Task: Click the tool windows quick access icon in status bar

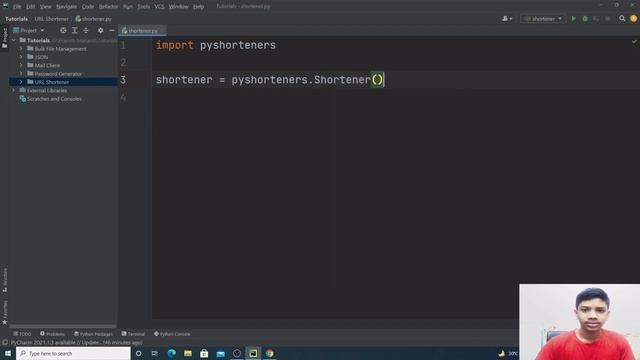Action: pos(5,342)
